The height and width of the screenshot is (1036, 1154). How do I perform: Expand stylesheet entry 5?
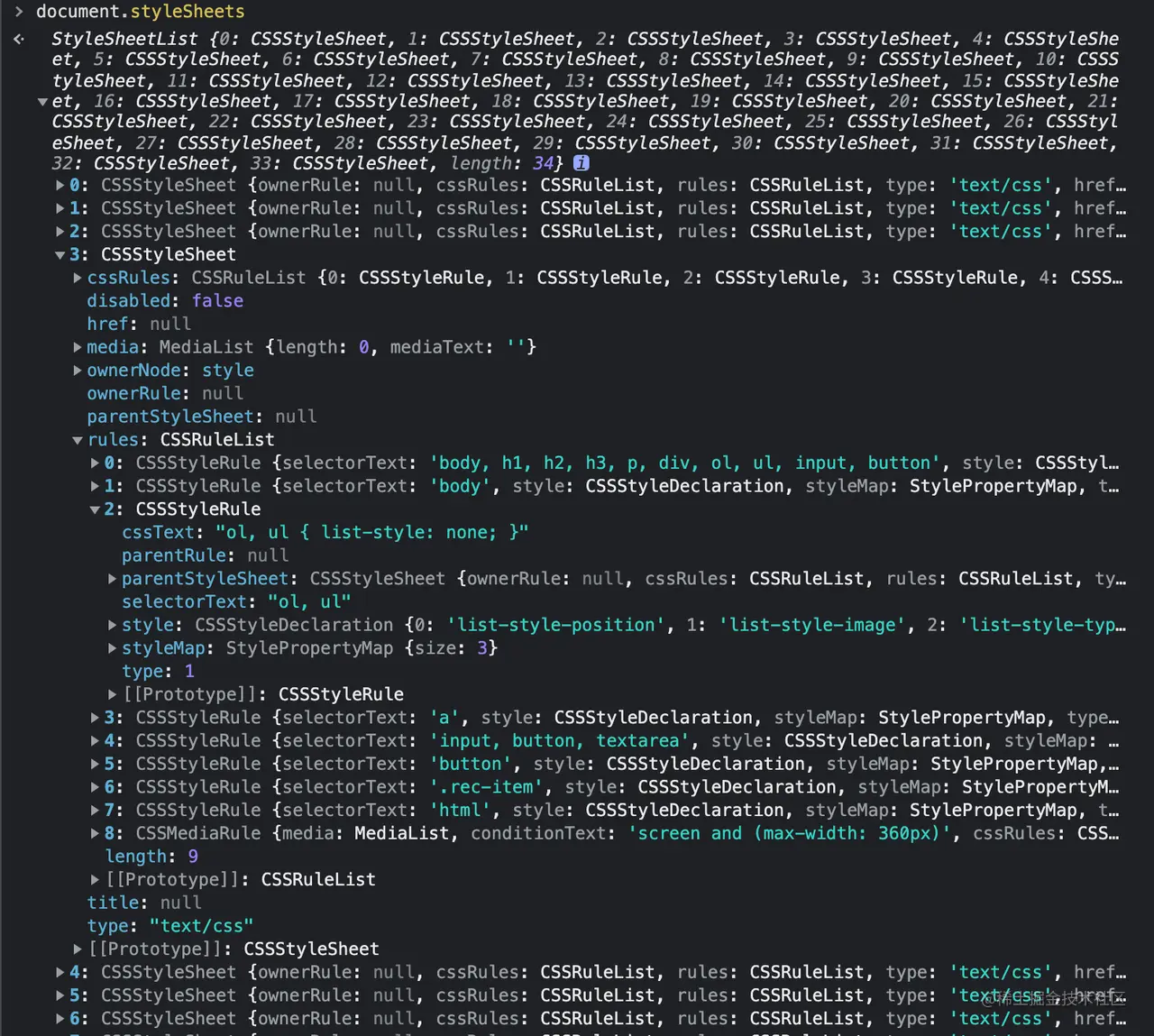coord(60,995)
